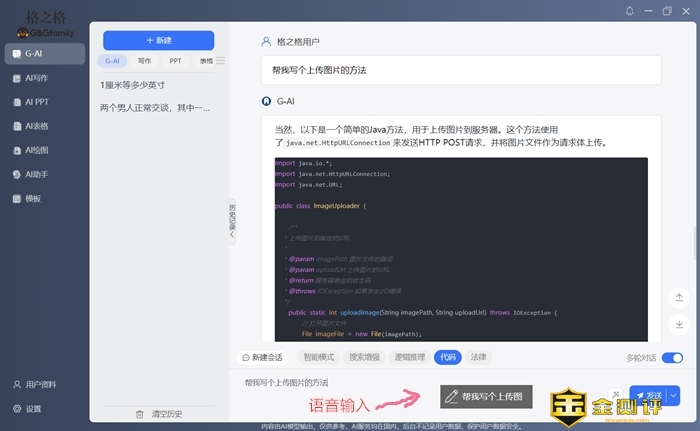Switch to the PPT history tab
This screenshot has width=700, height=431.
coord(175,61)
